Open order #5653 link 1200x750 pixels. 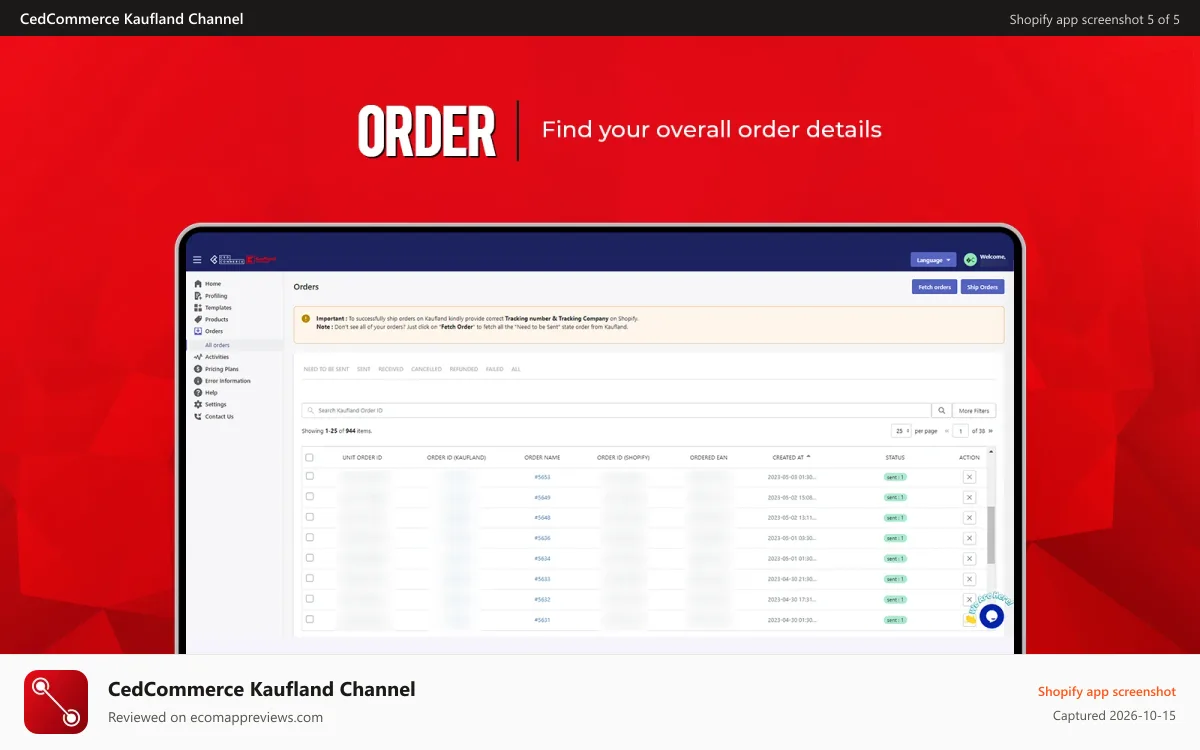[x=542, y=477]
